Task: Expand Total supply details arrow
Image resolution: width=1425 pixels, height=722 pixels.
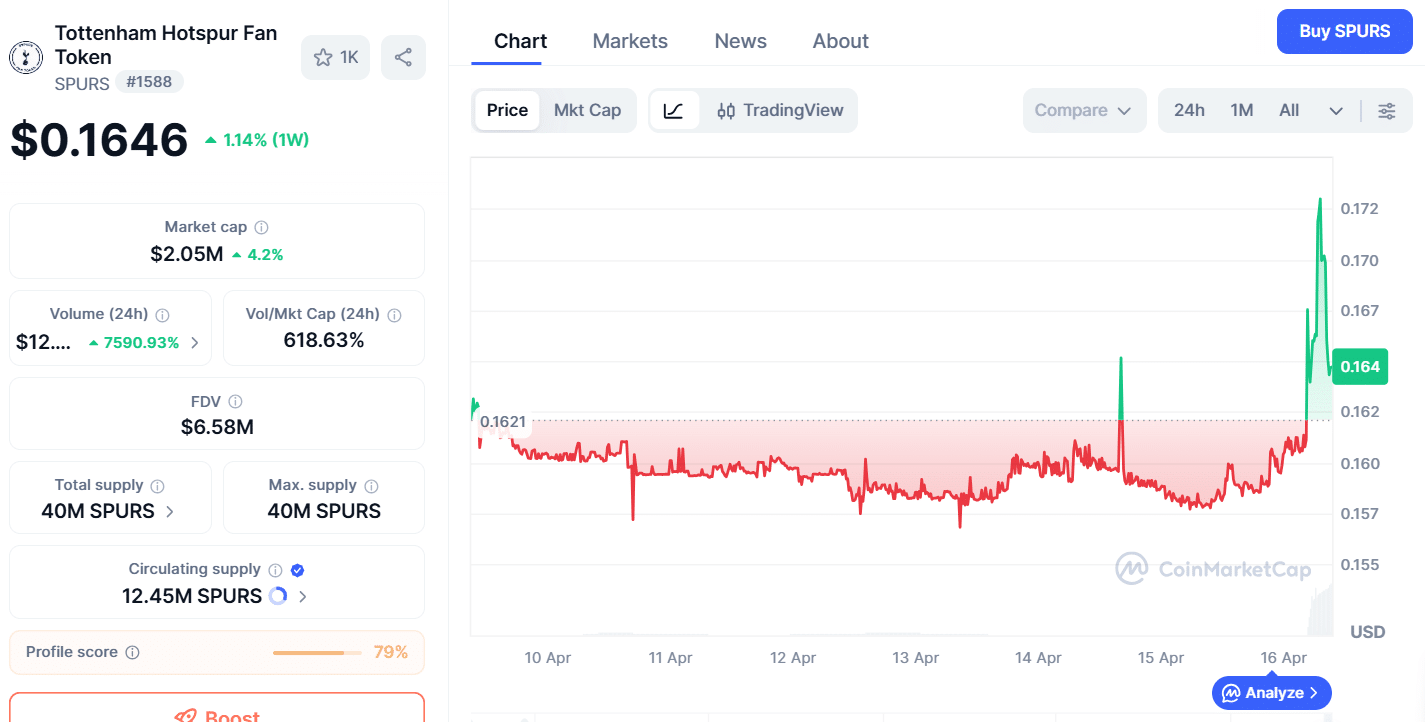Action: pos(170,511)
